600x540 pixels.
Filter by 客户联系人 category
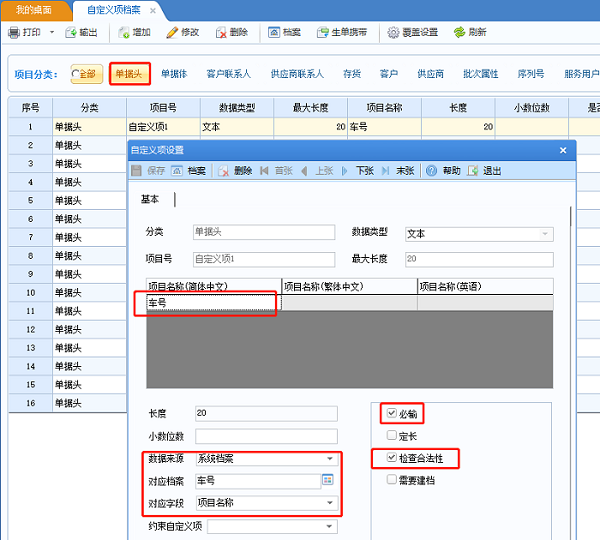228,74
